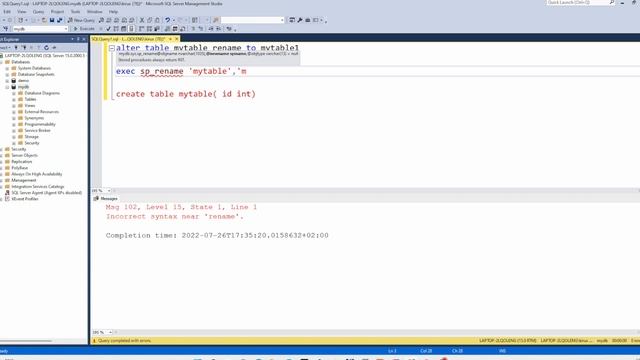Select Storage folder under mydb
This screenshot has width=640, height=360.
(x=31, y=137)
